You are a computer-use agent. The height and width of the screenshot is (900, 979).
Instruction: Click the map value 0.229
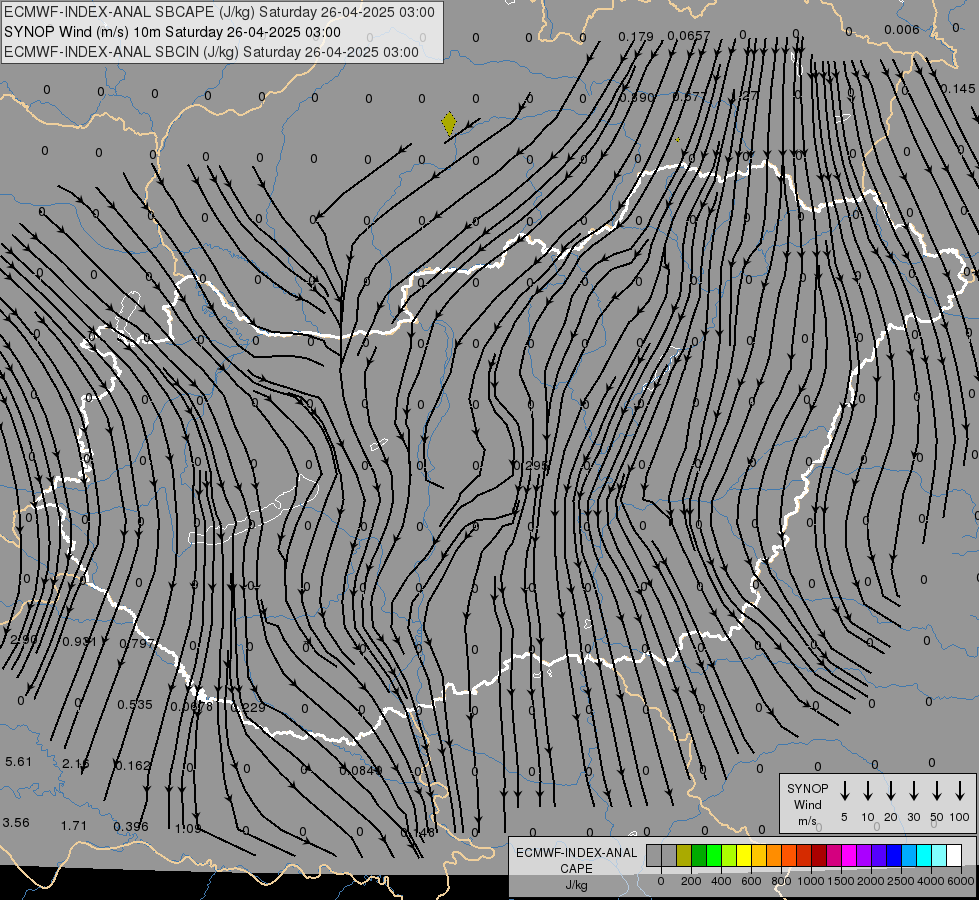point(248,708)
